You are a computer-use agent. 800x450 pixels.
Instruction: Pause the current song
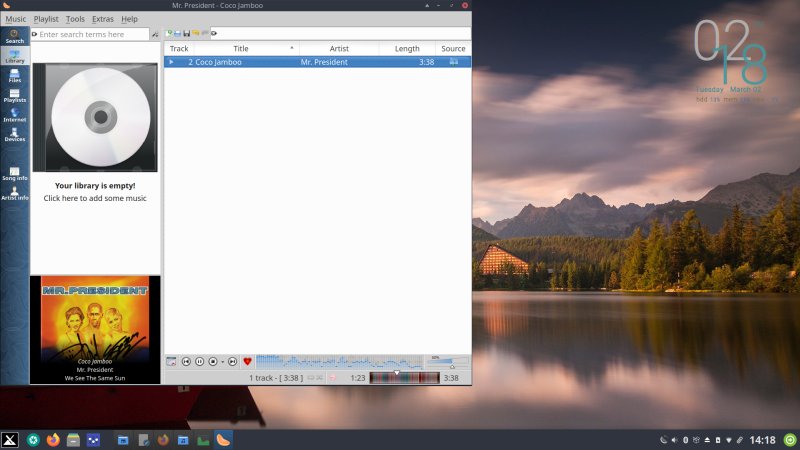pos(200,361)
